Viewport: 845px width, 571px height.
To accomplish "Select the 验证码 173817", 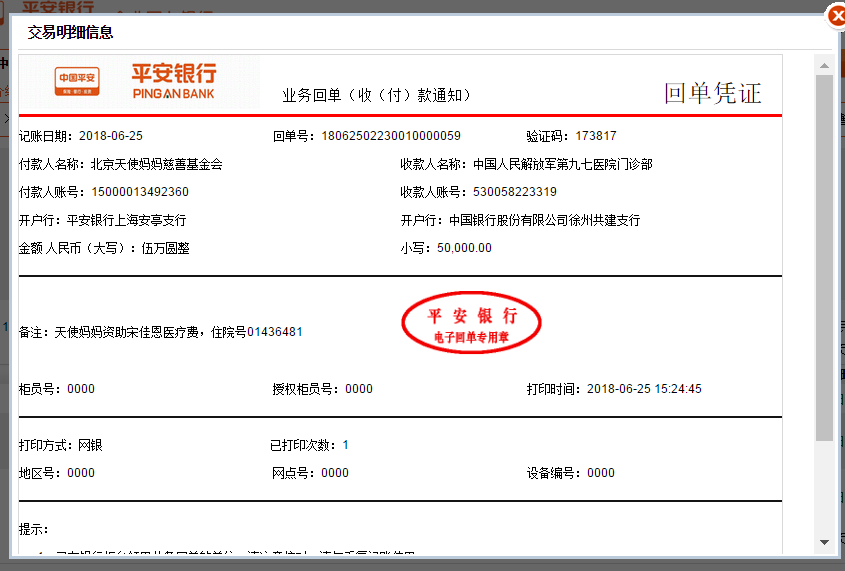I will click(595, 136).
